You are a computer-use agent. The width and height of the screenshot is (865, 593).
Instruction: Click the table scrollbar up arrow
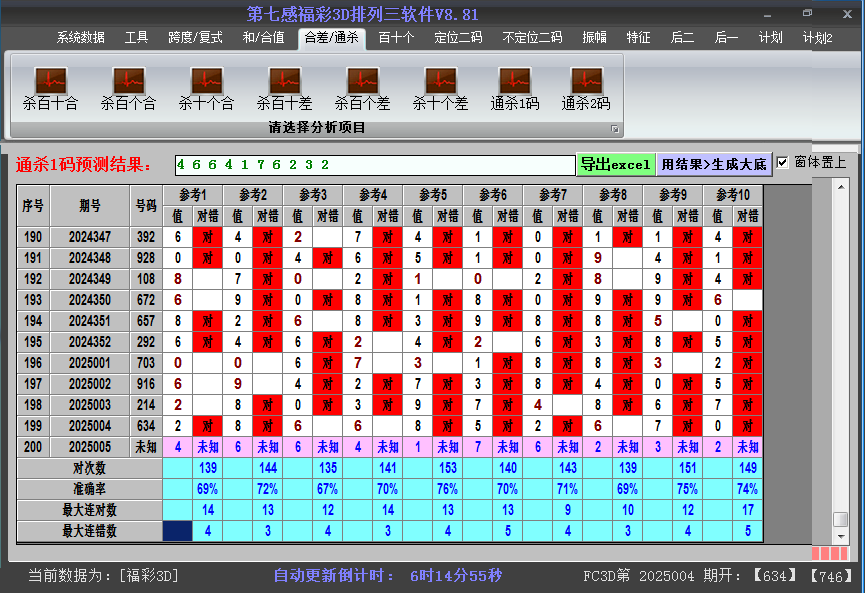click(841, 187)
